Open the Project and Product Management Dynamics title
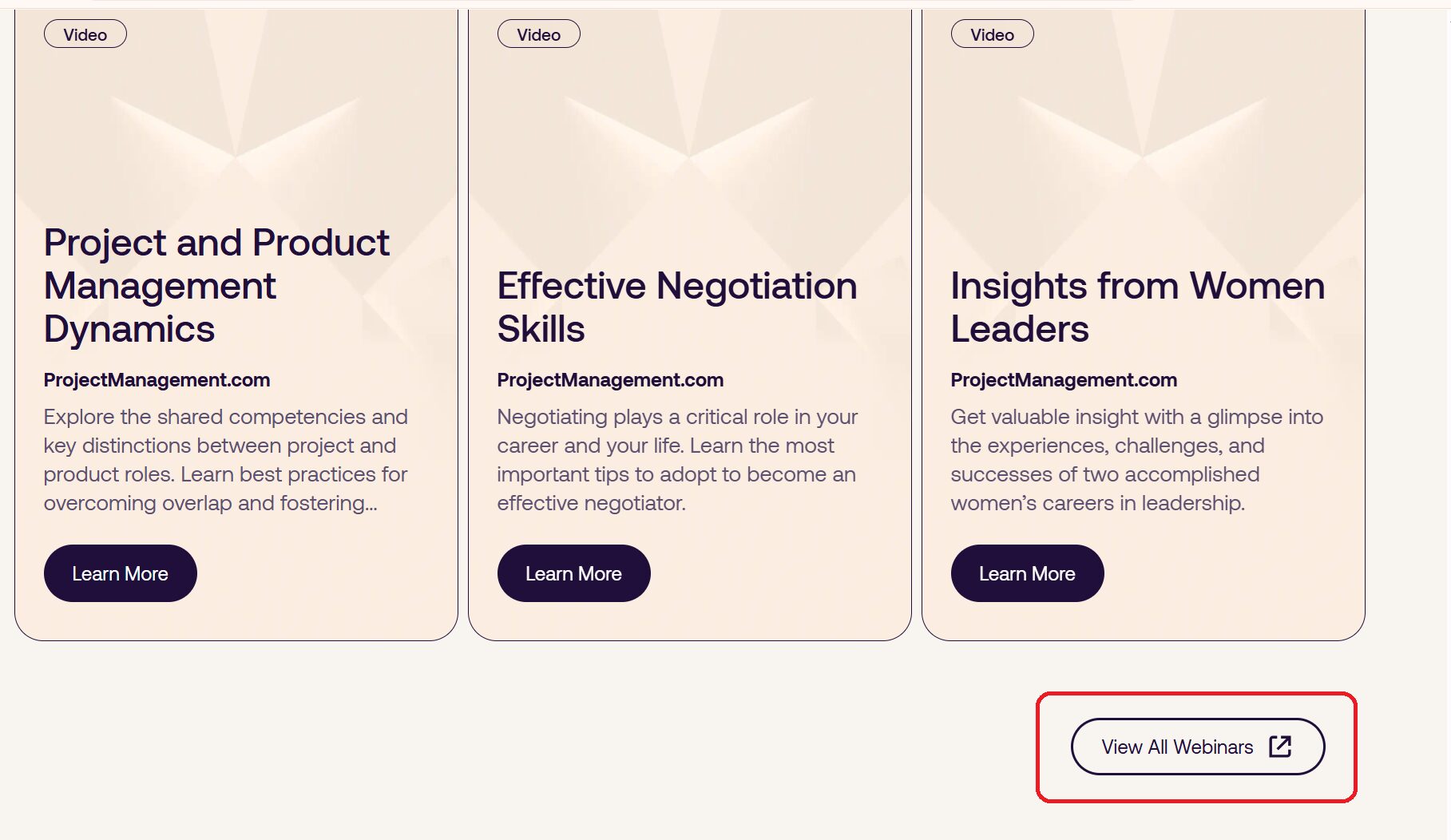The height and width of the screenshot is (840, 1451). pos(216,285)
